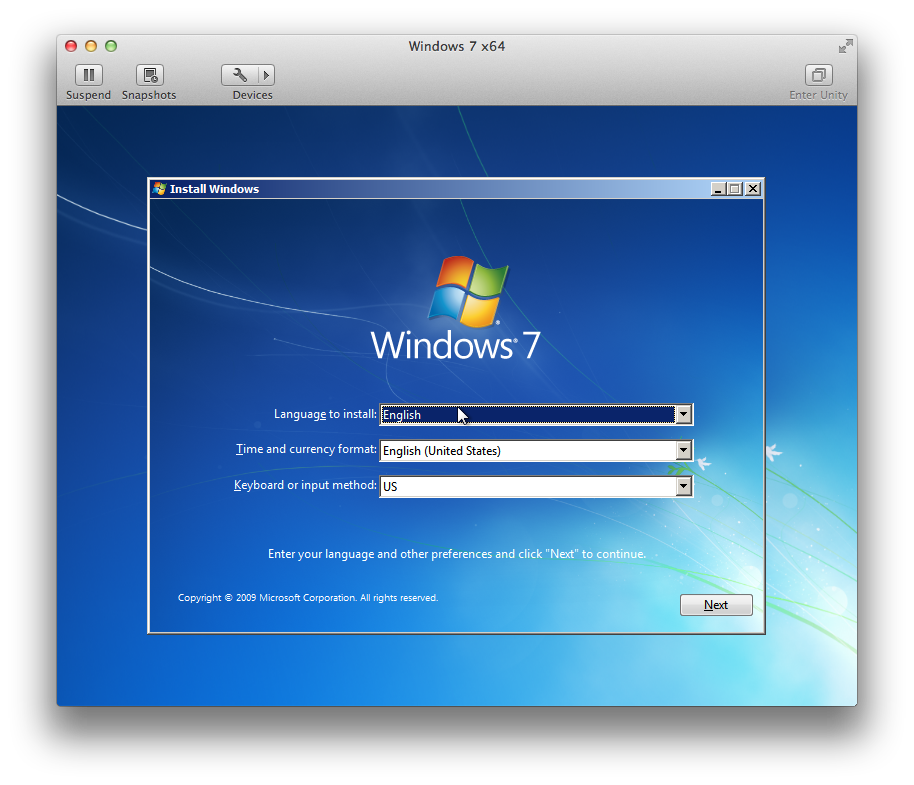Screen dimensions: 914x785
Task: Click the Suspend pause icon
Action: click(x=89, y=75)
